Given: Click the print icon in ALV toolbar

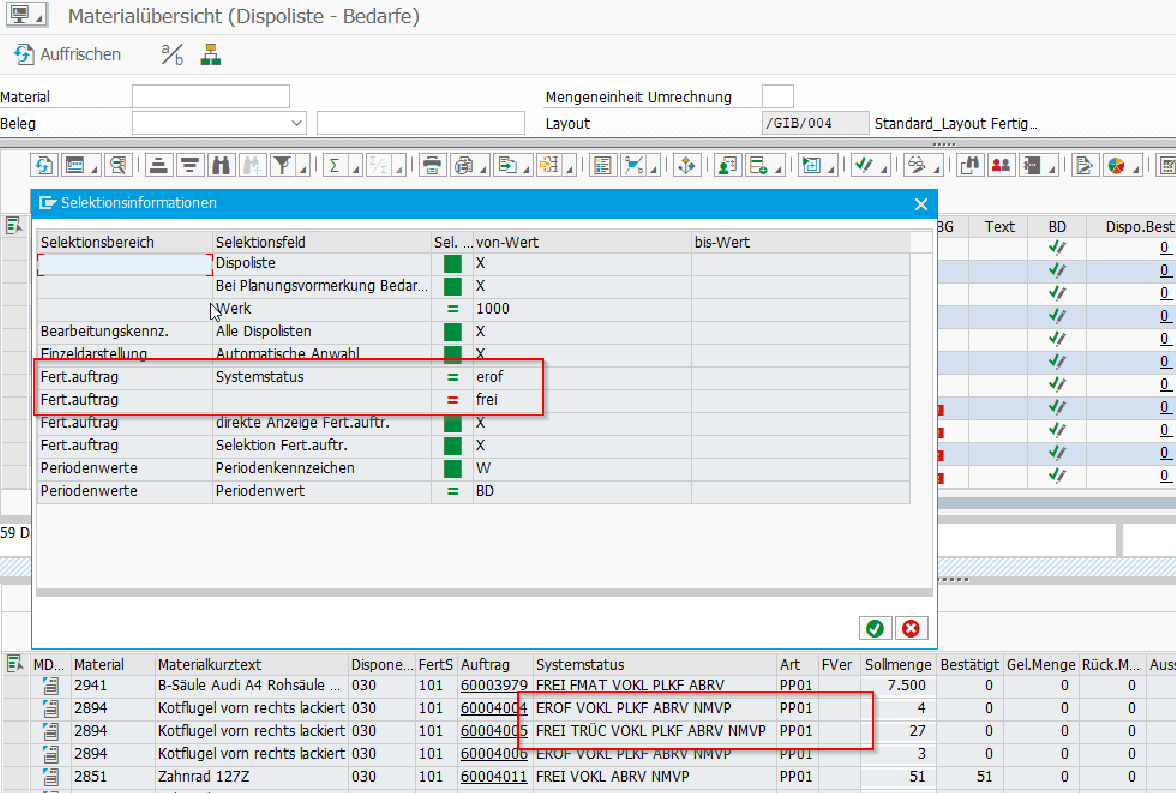Looking at the screenshot, I should [x=431, y=165].
